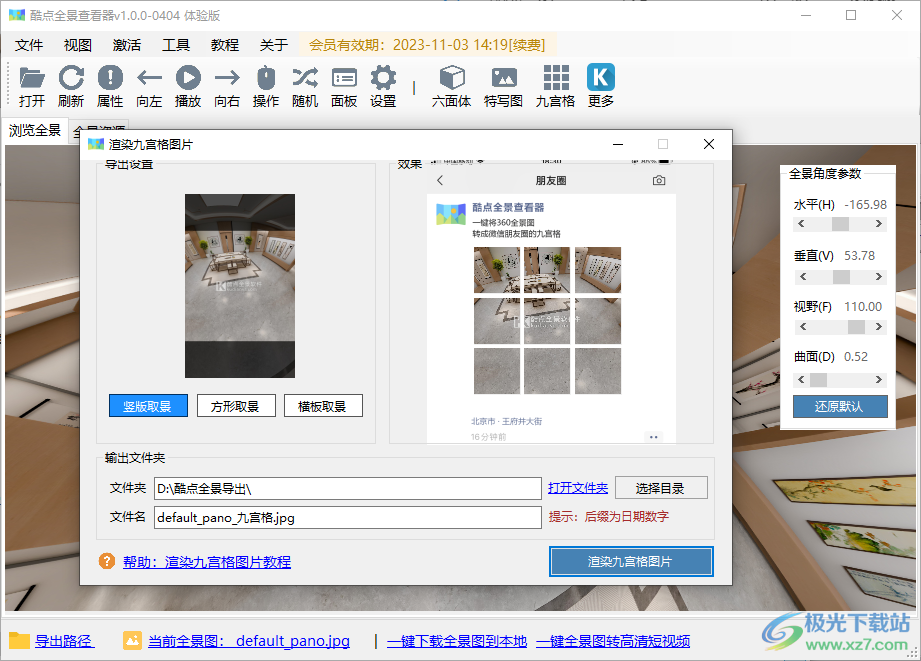Viewport: 921px width, 661px height.
Task: Click the 垂直(V) slider thumb
Action: tap(841, 276)
